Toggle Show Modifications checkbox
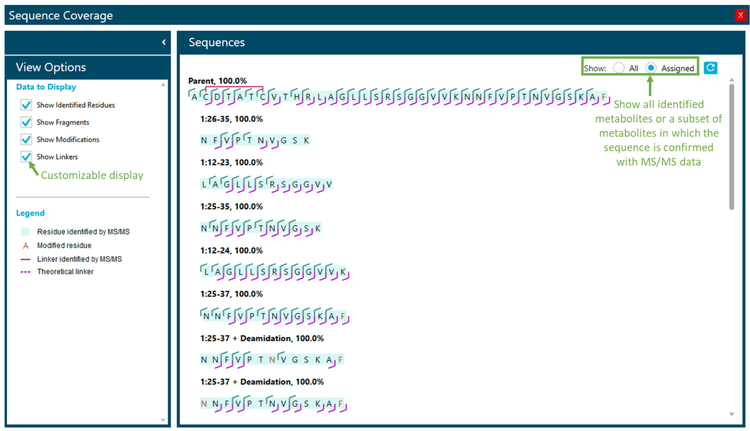Image resolution: width=750 pixels, height=431 pixels. click(26, 139)
